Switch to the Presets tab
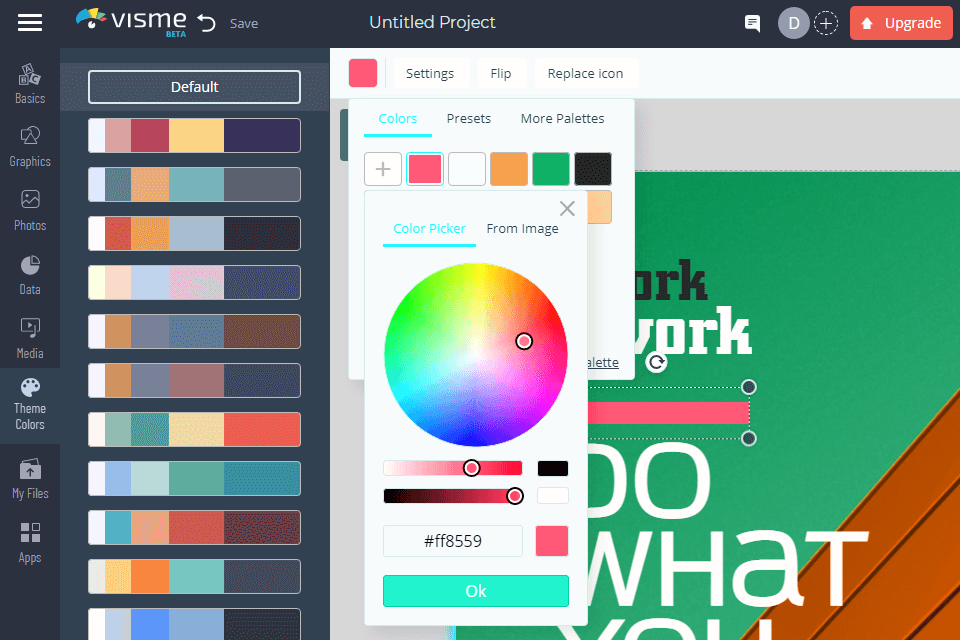960x640 pixels. [x=468, y=118]
